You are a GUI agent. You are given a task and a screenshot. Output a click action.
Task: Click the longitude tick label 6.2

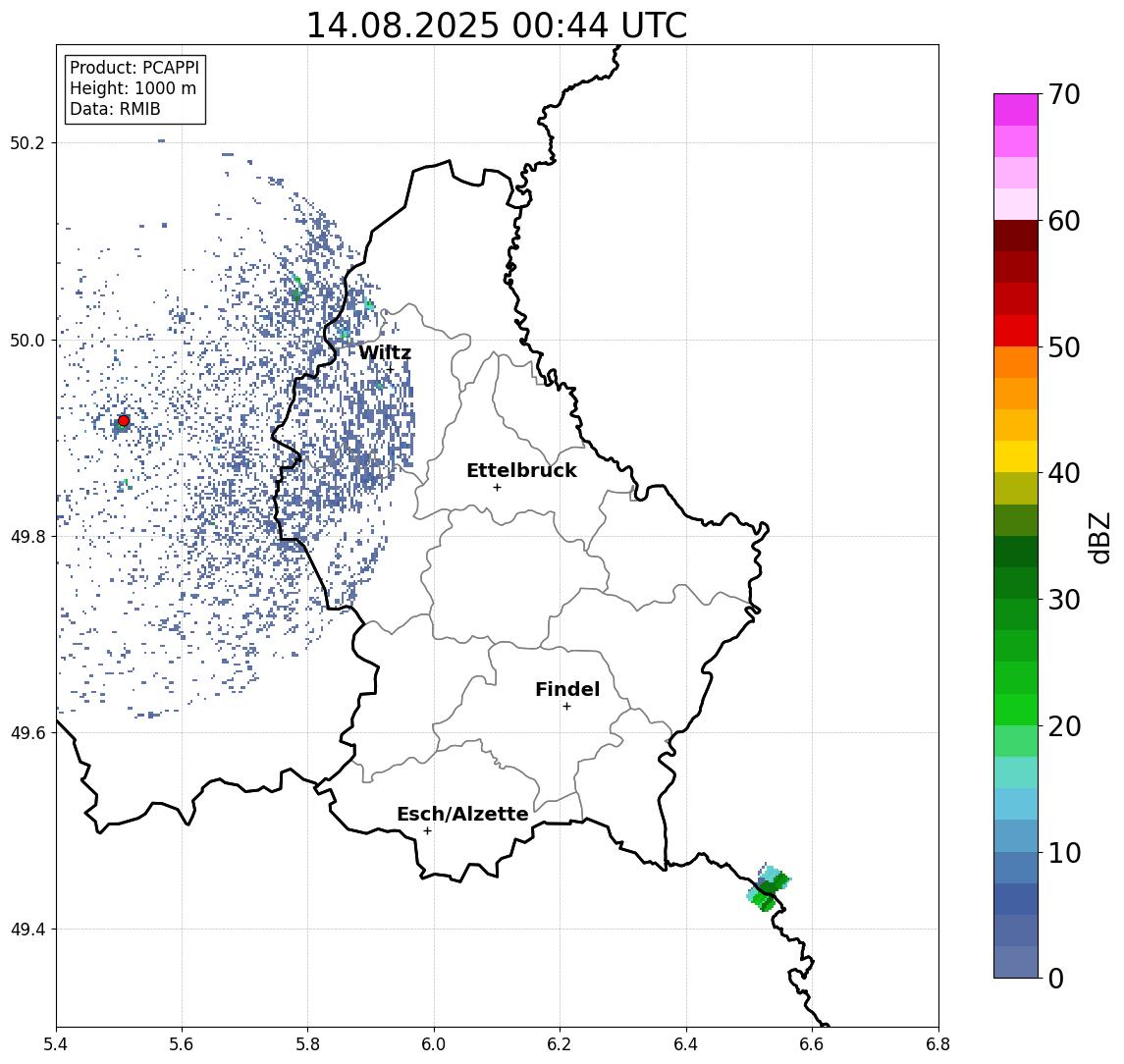[x=560, y=1044]
